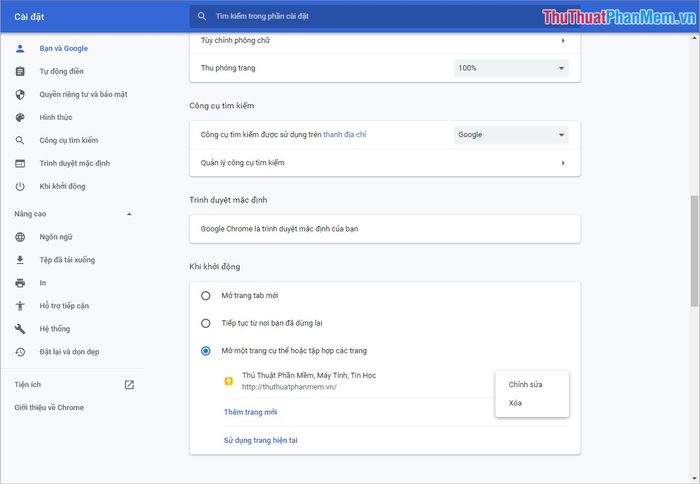This screenshot has width=700, height=484.
Task: Collapse the Nâng cao section
Action: point(129,214)
